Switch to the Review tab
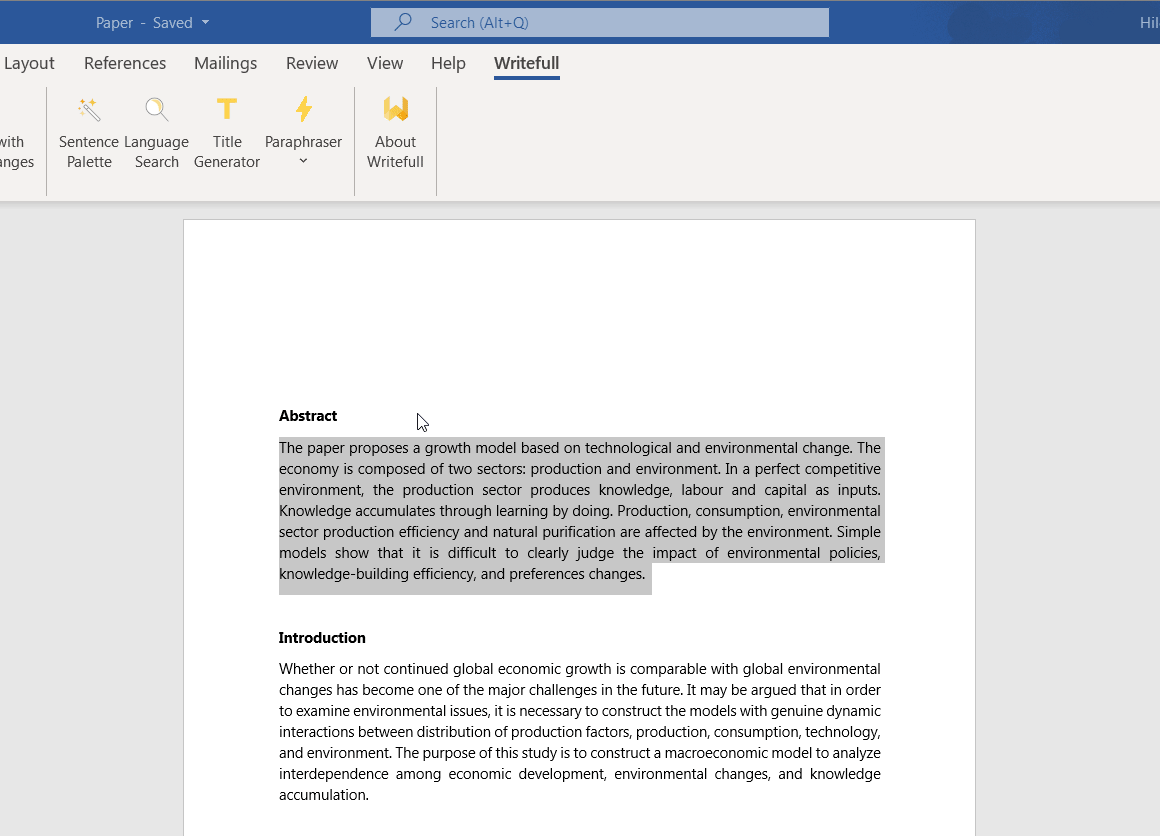 [311, 63]
